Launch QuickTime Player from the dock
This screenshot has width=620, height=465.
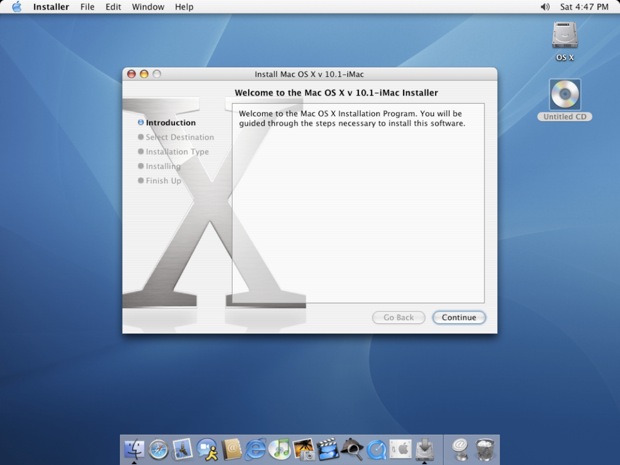pyautogui.click(x=376, y=450)
